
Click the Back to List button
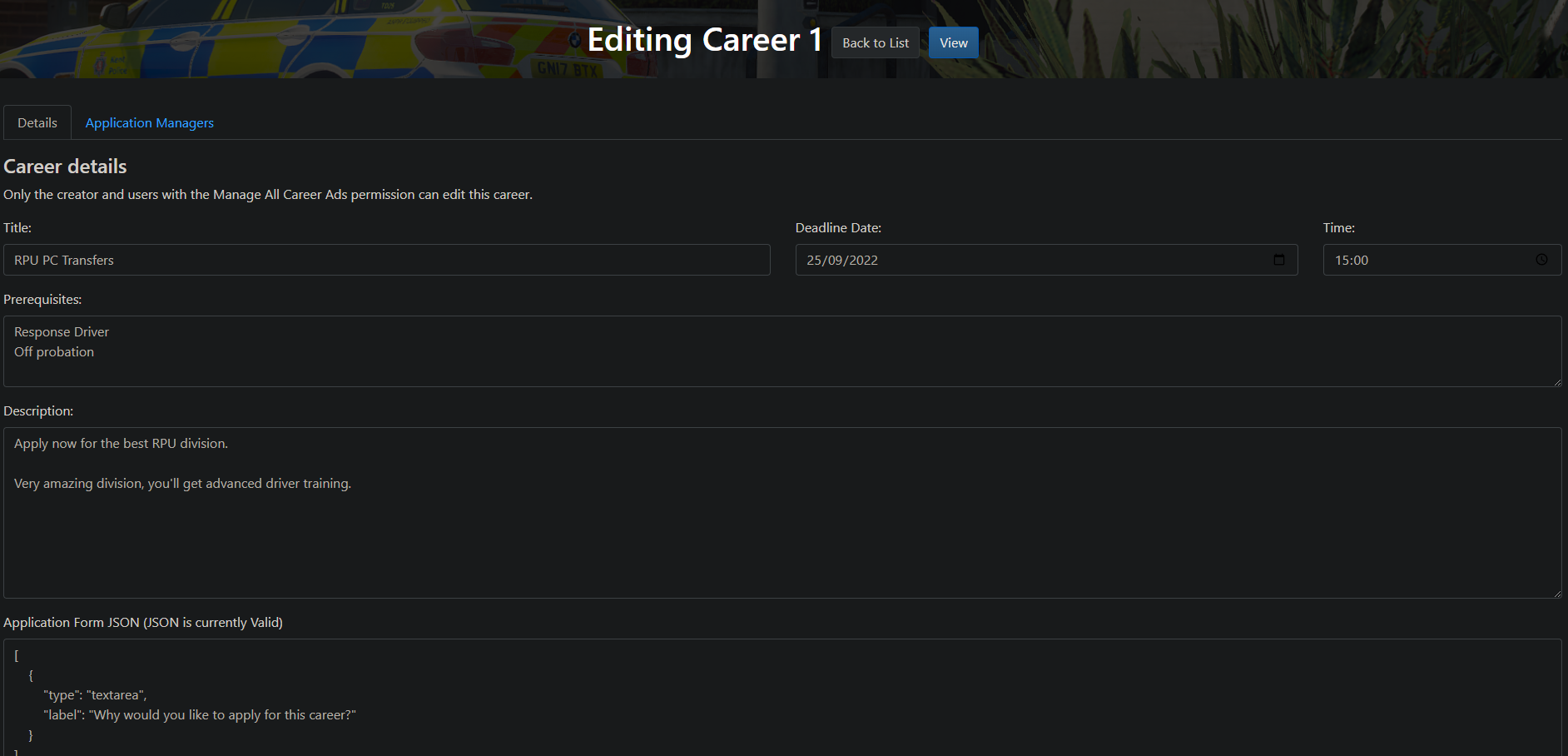[x=875, y=42]
